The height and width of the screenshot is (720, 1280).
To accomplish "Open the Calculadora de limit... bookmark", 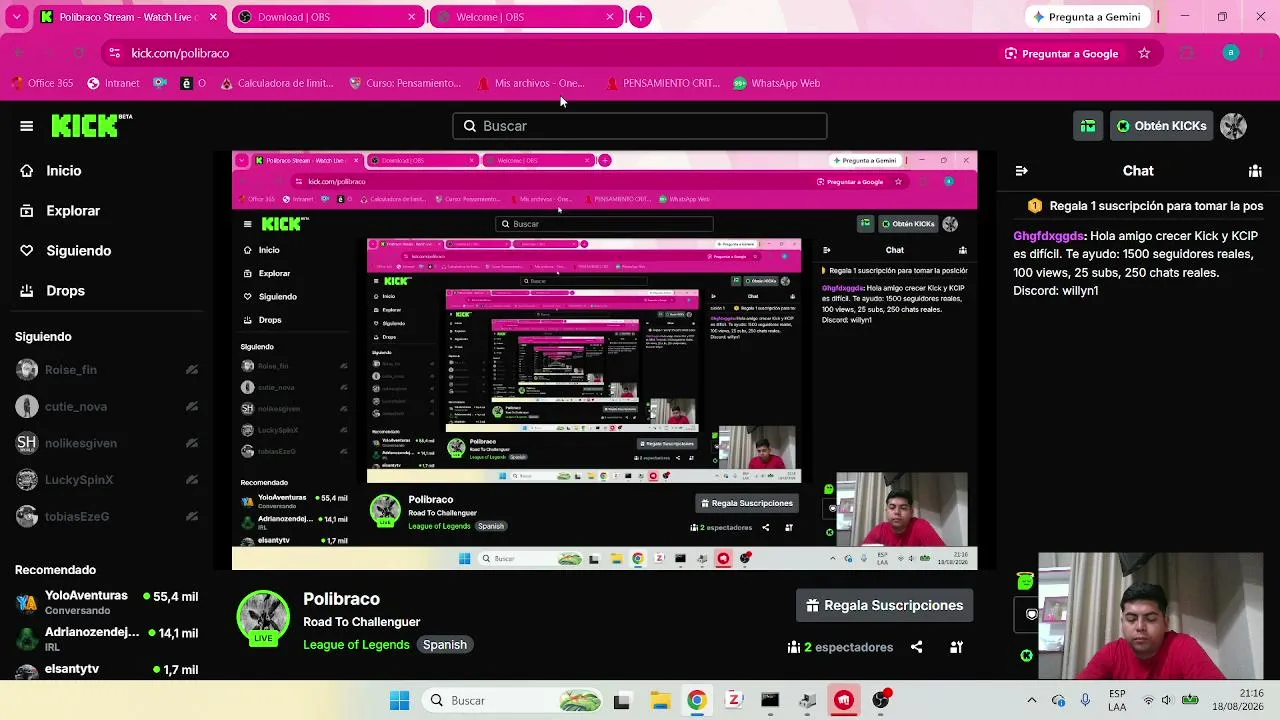I will pos(277,83).
